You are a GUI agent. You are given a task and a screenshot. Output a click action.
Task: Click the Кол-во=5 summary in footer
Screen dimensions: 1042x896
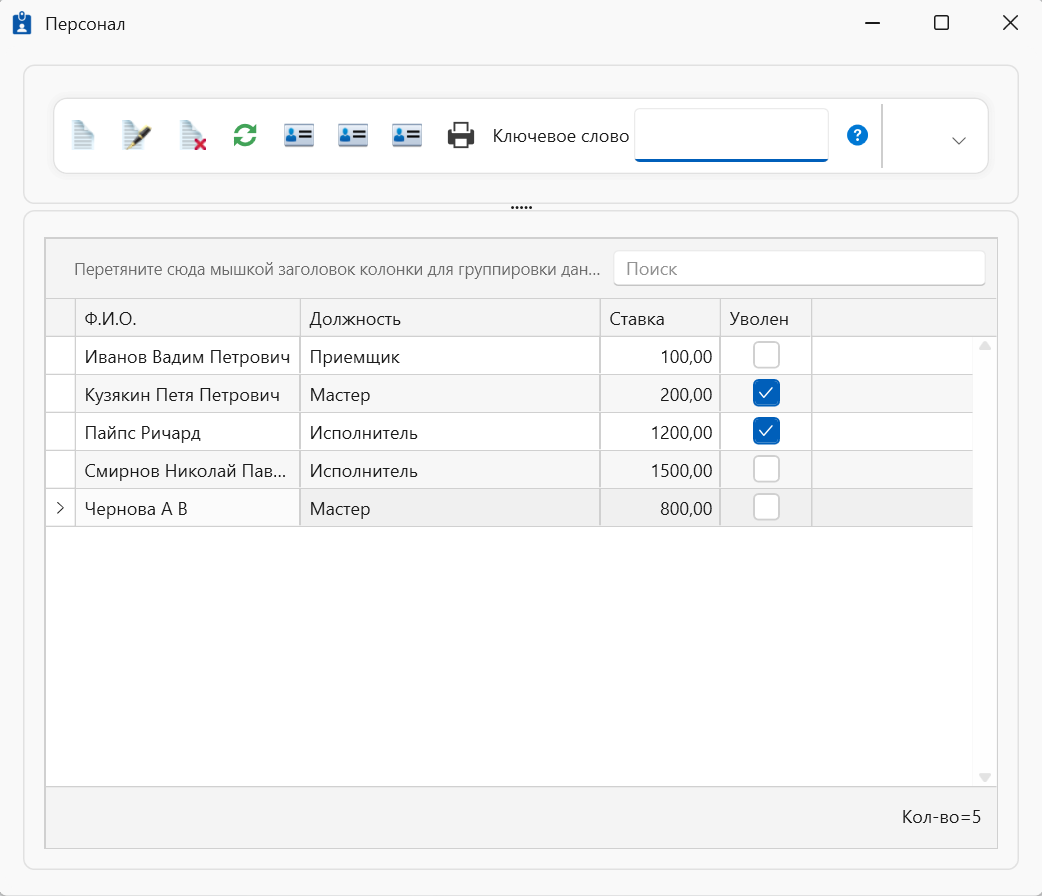pos(941,817)
